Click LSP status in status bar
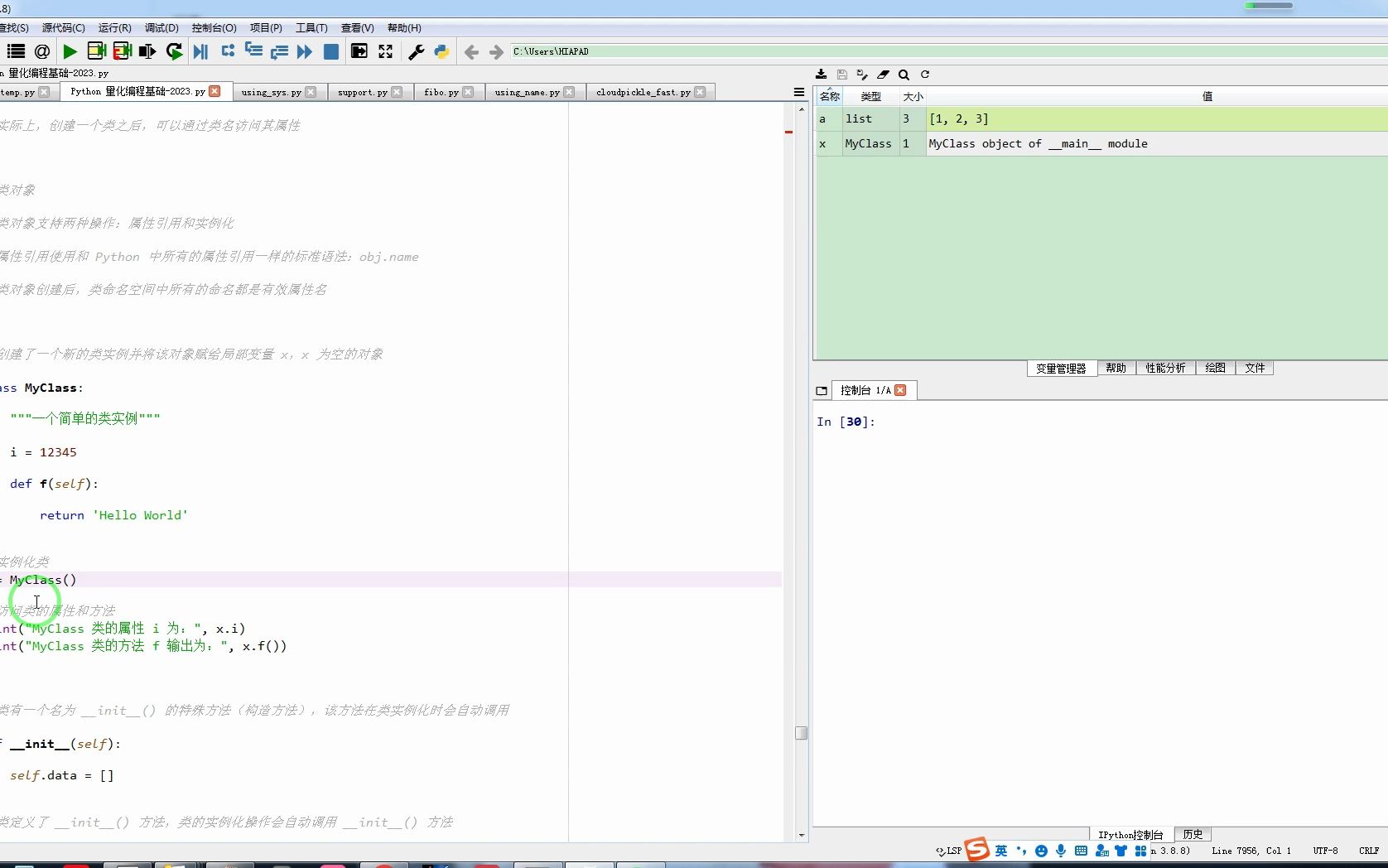1388x868 pixels. pyautogui.click(x=949, y=851)
